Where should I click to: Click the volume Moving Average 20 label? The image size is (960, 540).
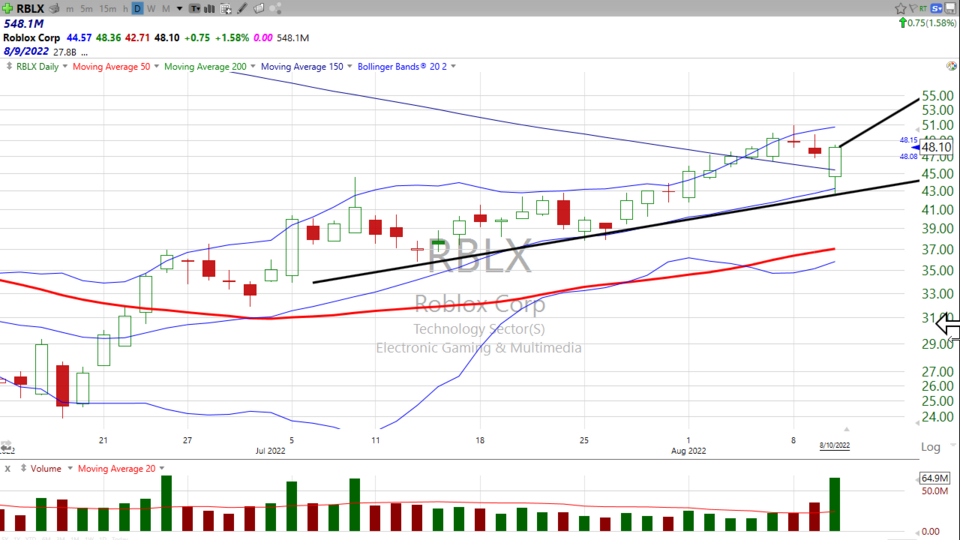[116, 468]
